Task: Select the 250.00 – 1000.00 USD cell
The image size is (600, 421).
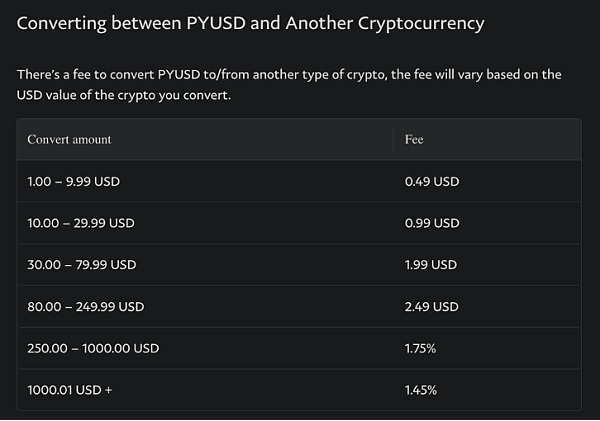Action: click(x=93, y=348)
